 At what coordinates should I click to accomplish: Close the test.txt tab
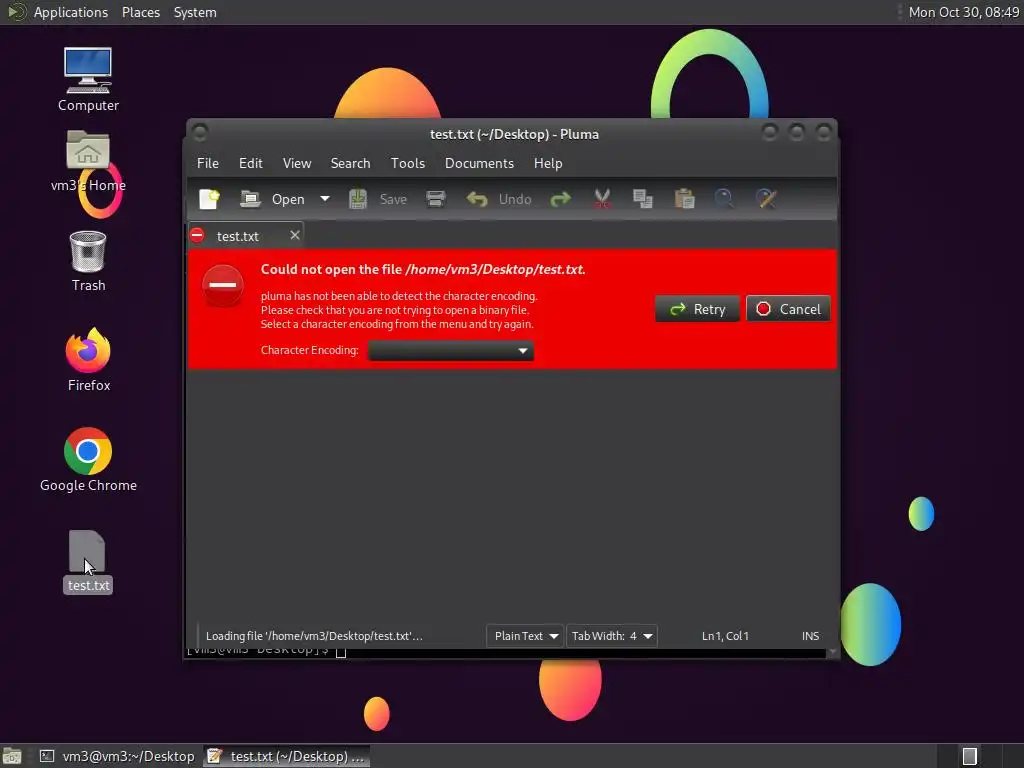click(295, 235)
